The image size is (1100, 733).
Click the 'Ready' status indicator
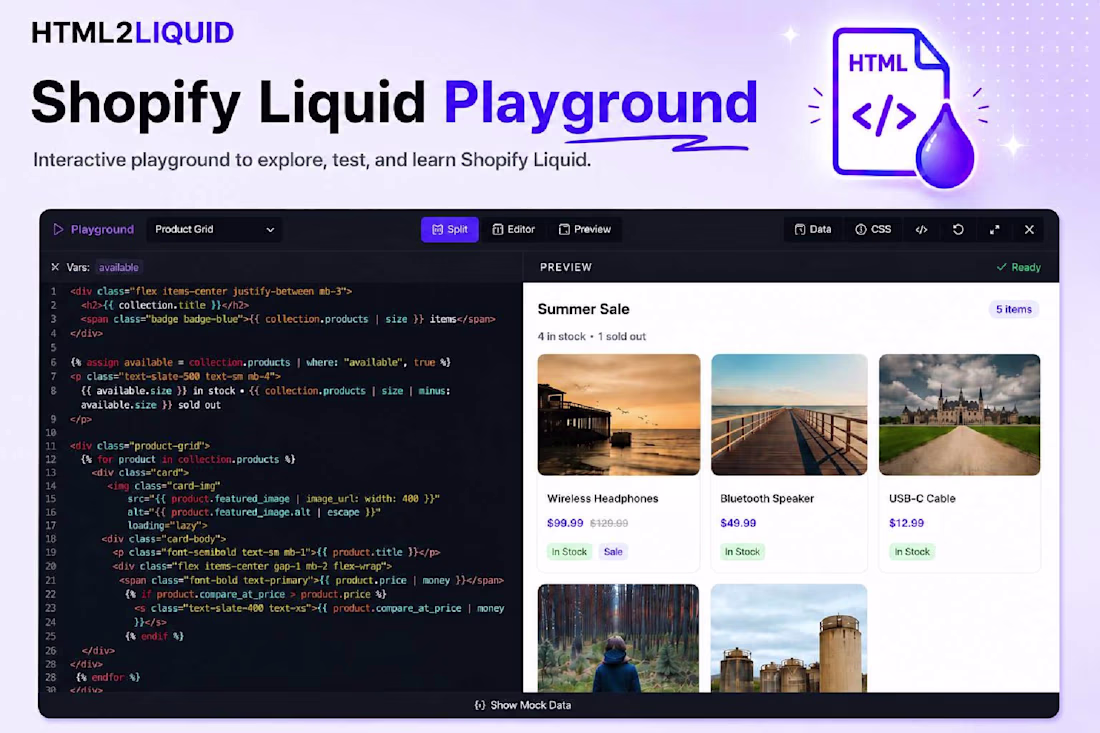1019,267
